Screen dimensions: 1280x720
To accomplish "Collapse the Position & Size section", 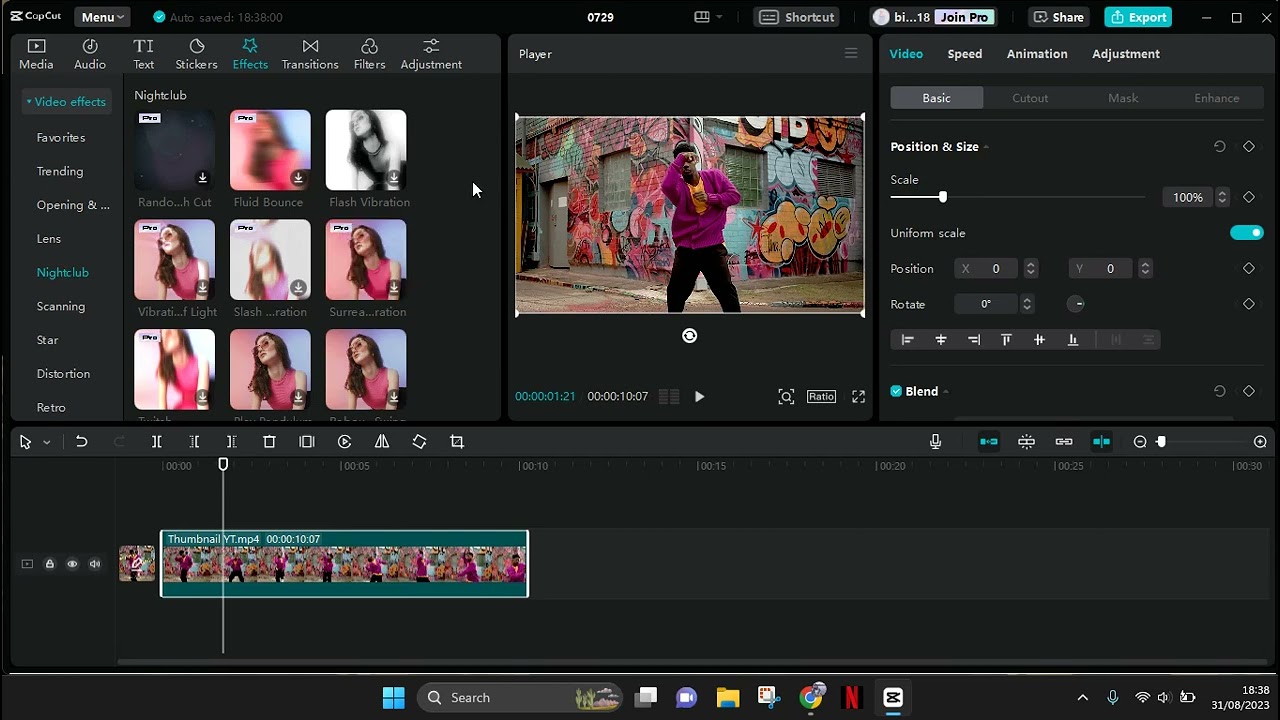I will click(986, 147).
